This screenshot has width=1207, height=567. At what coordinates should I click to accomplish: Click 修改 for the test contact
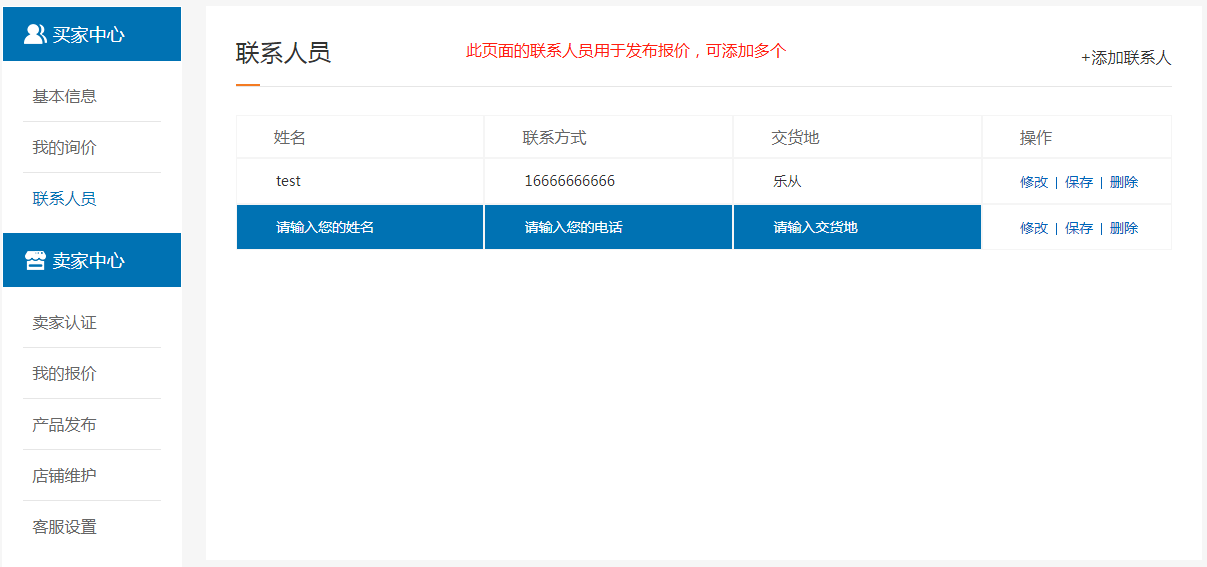pos(1034,182)
